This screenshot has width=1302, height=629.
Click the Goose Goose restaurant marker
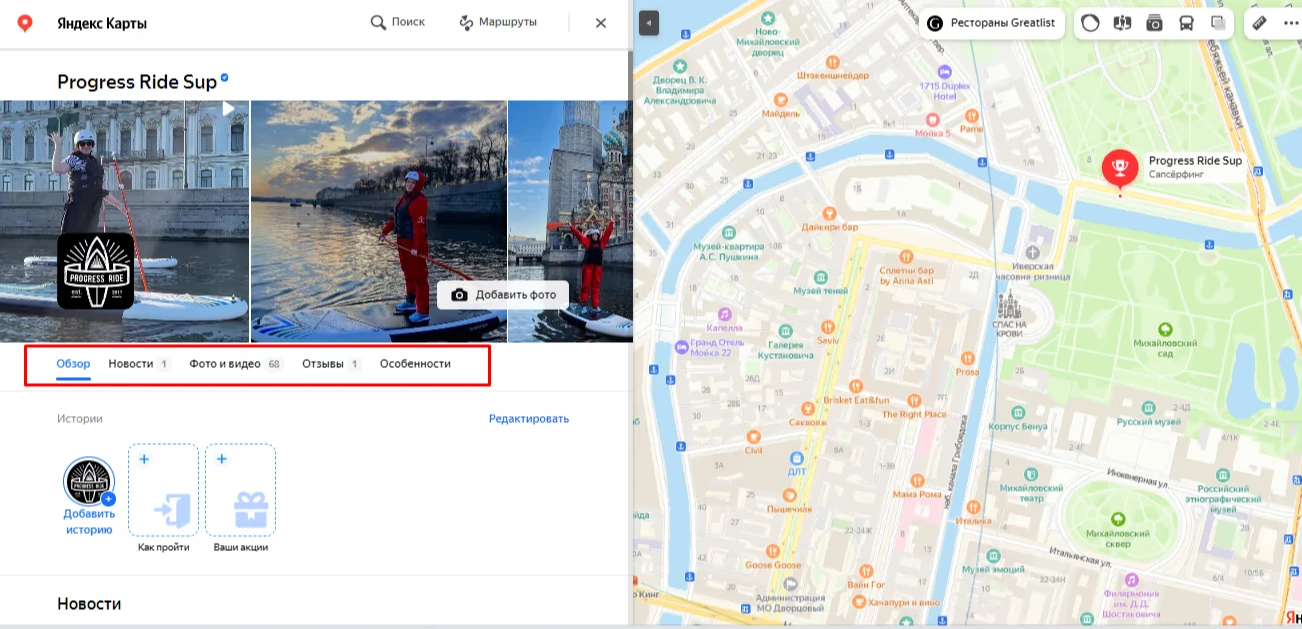[773, 551]
